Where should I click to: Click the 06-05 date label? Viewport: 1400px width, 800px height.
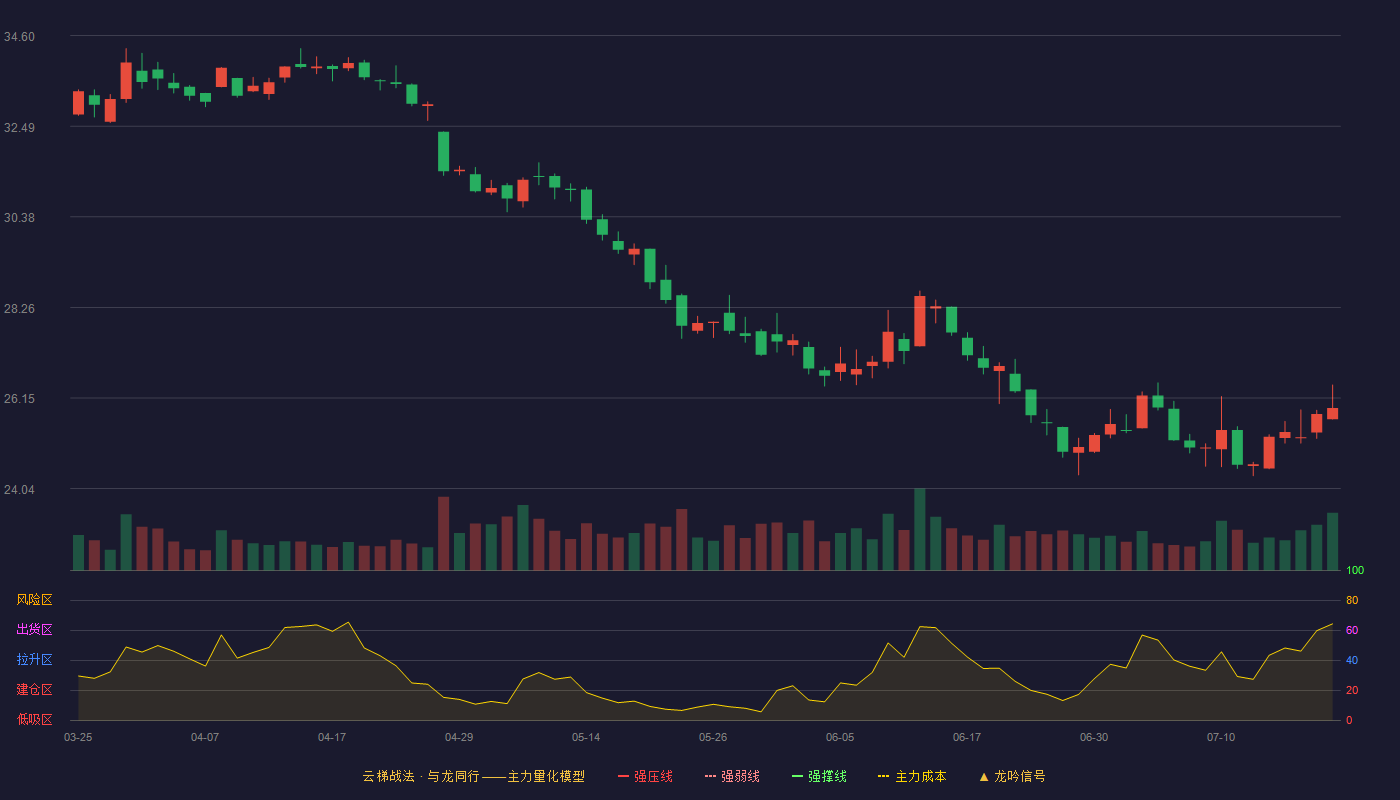click(840, 737)
